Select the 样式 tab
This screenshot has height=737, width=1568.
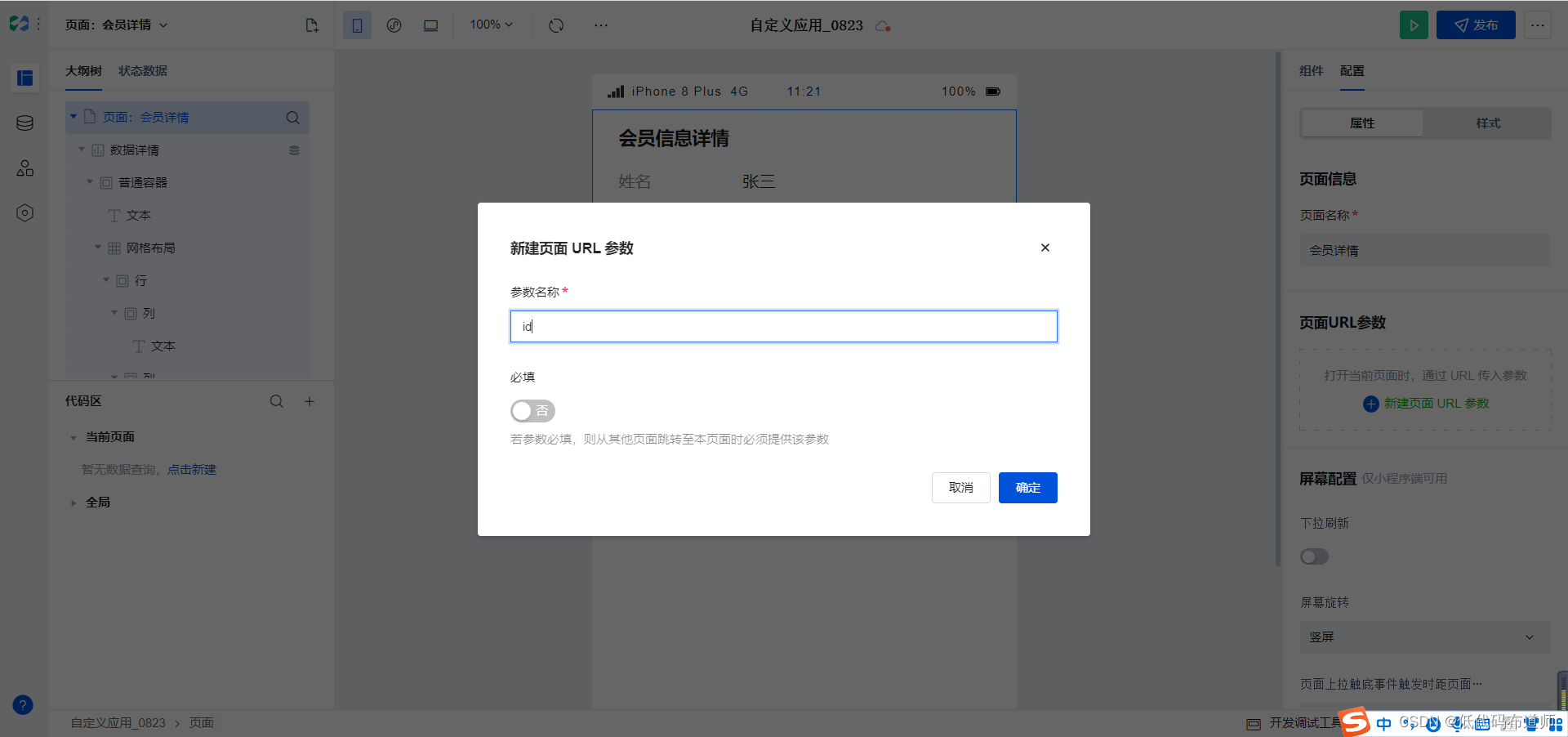click(x=1488, y=123)
